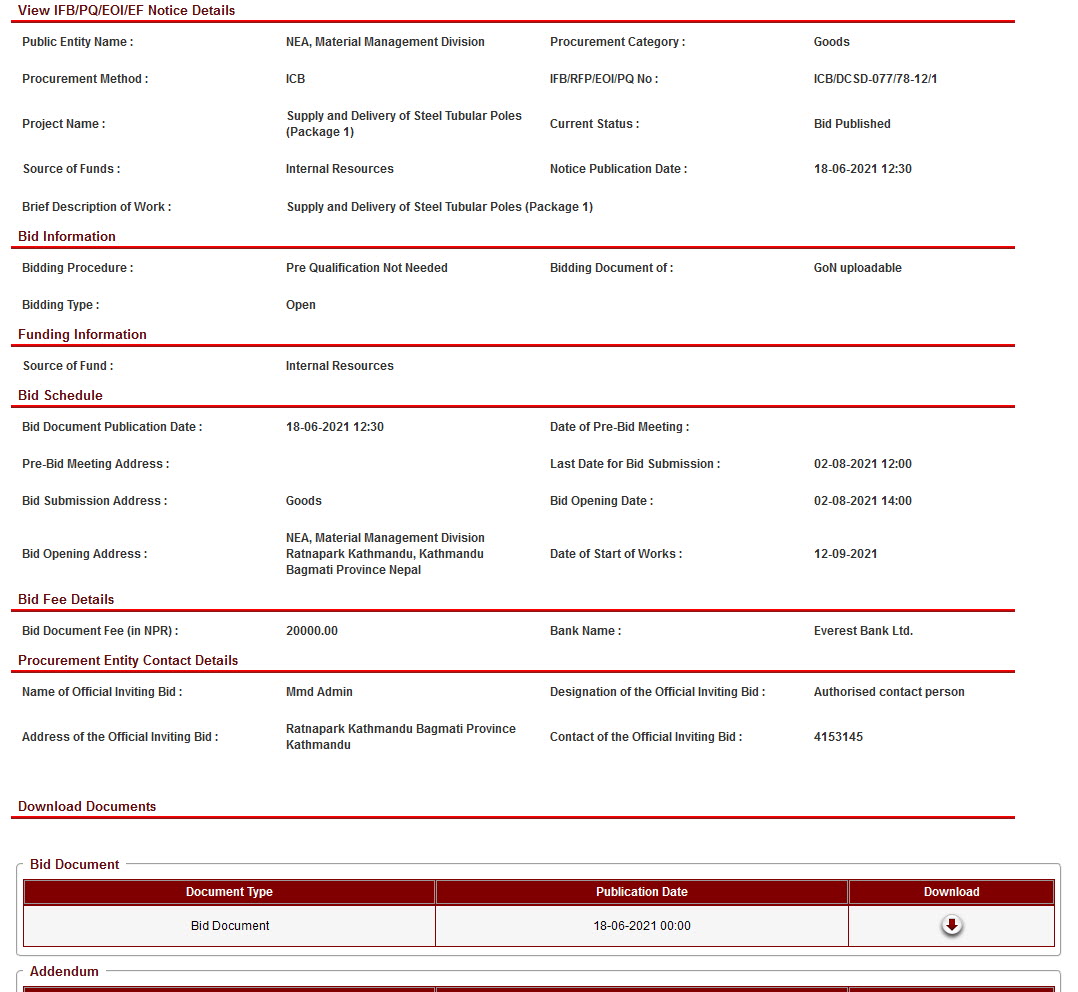The height and width of the screenshot is (992, 1078).
Task: Click the Download column header
Action: pos(951,892)
